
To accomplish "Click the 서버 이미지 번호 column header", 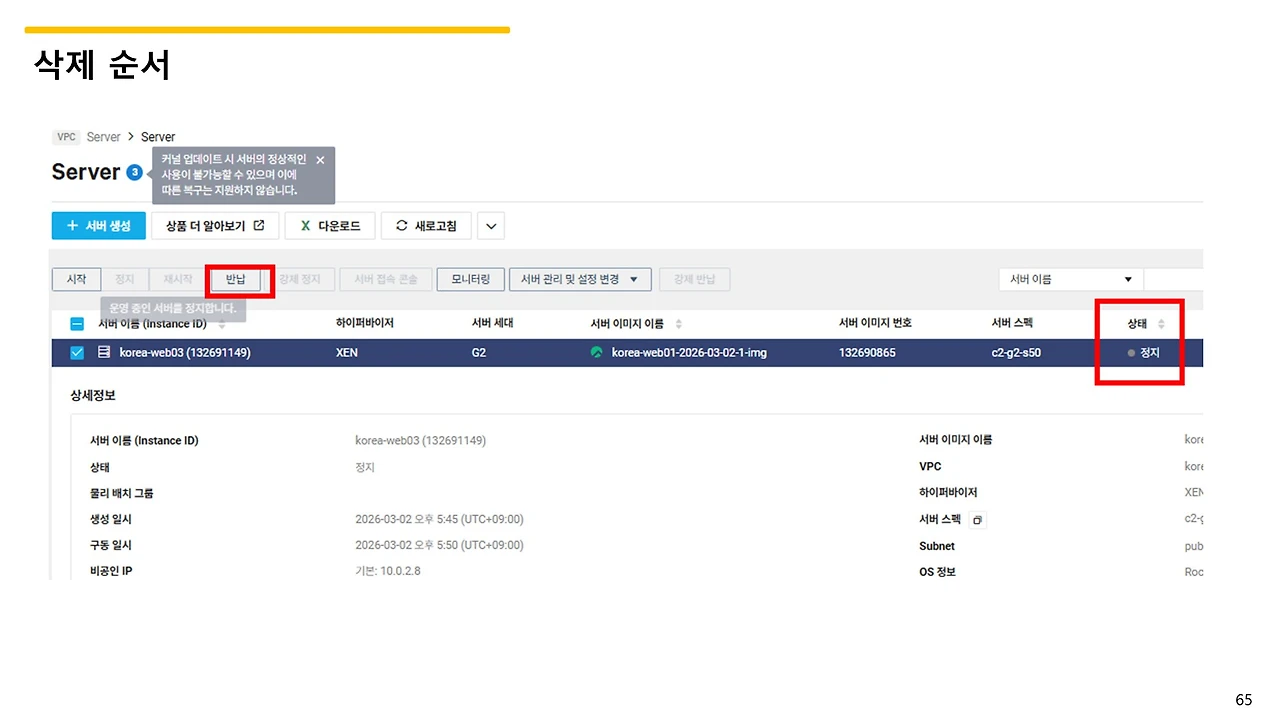I will 875,323.
